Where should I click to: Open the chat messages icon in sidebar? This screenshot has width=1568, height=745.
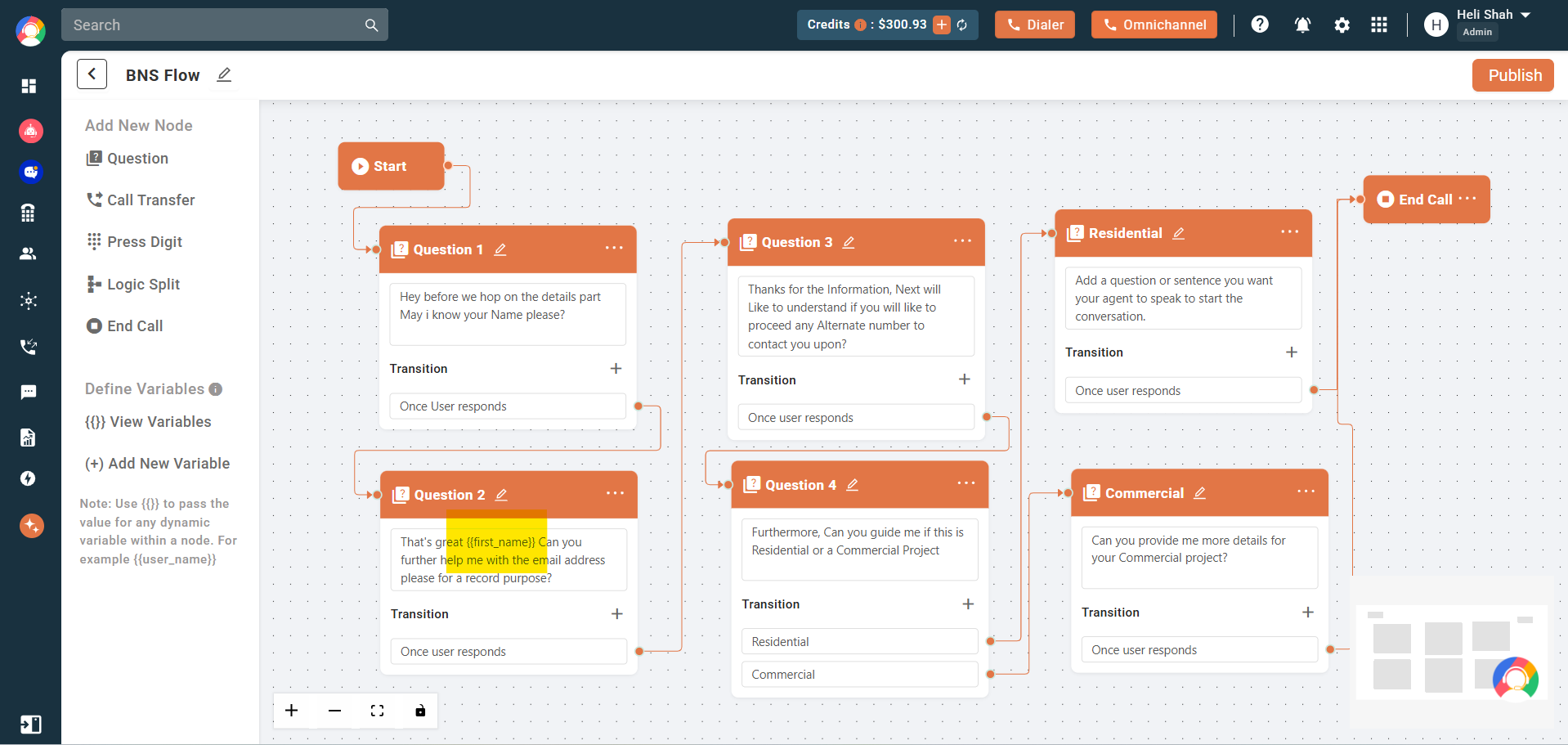pos(29,393)
